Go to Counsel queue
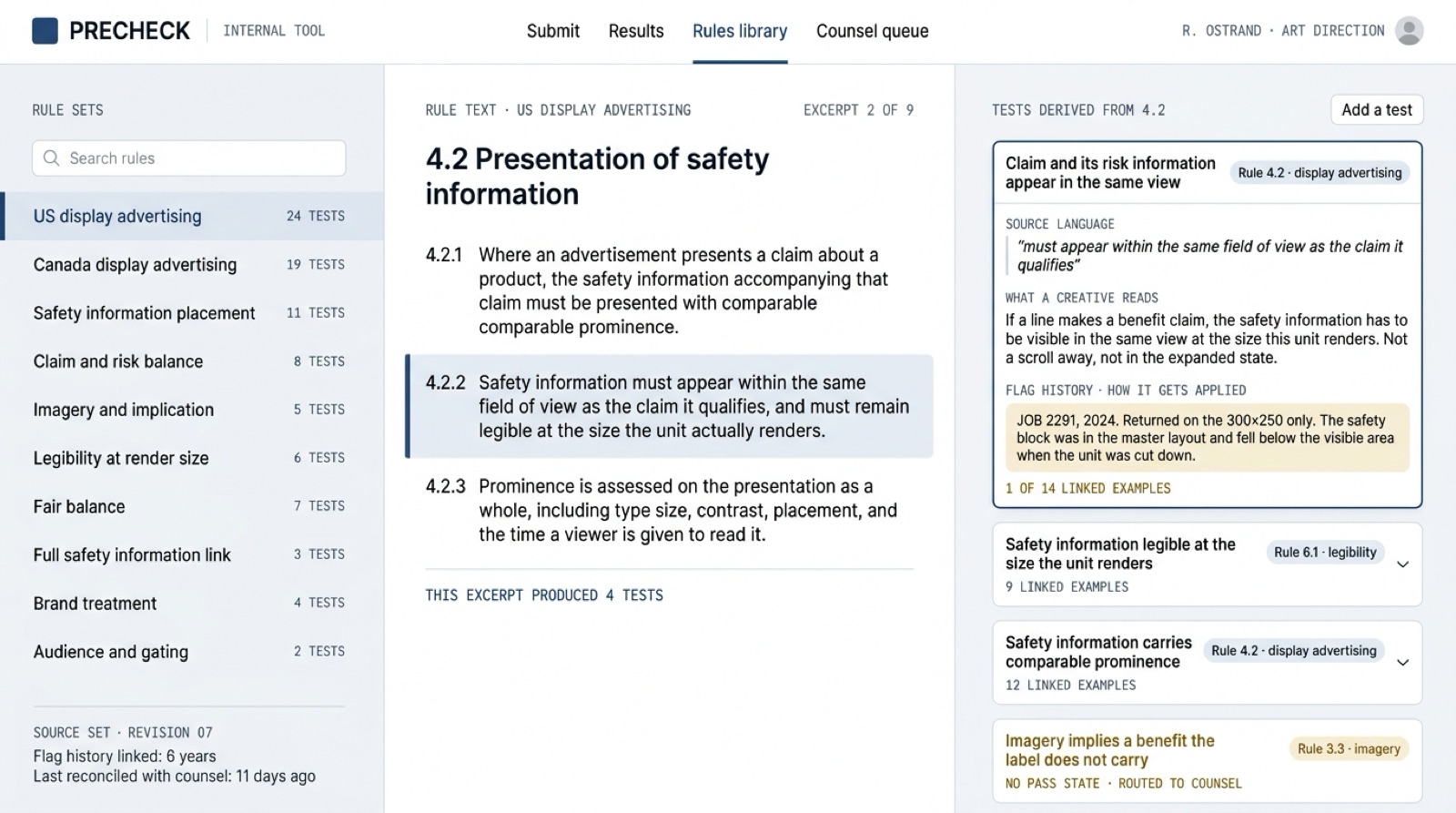The height and width of the screenshot is (813, 1456). pyautogui.click(x=872, y=31)
